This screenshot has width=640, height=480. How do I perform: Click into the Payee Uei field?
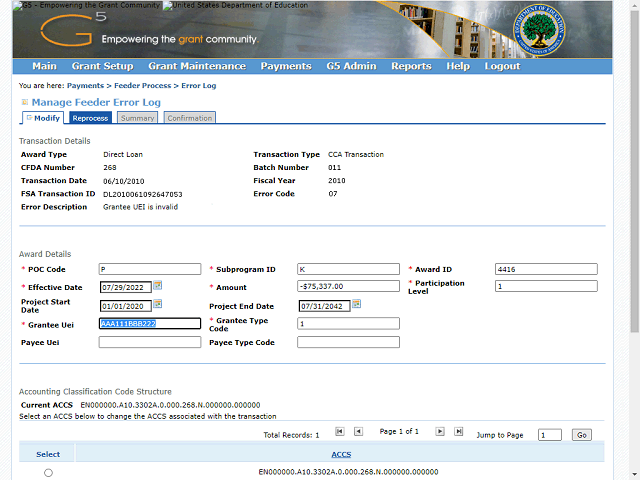149,342
